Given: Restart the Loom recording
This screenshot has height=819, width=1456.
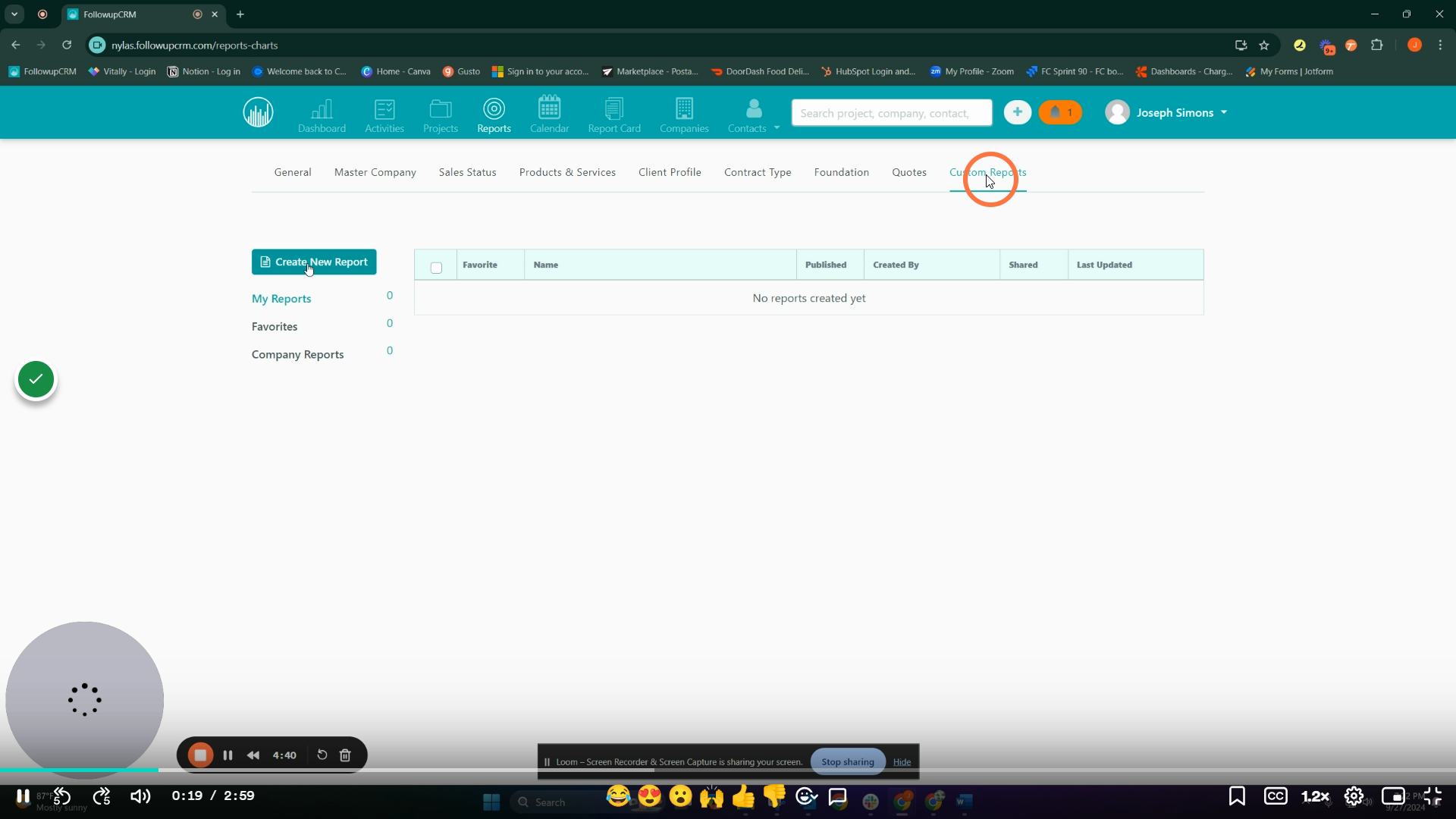Looking at the screenshot, I should pos(322,755).
